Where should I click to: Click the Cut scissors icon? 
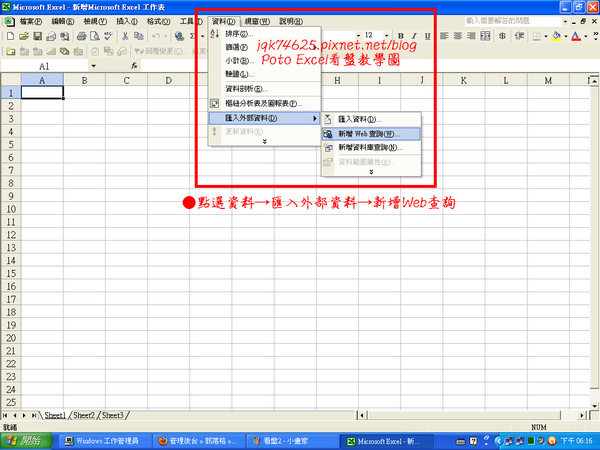[x=125, y=36]
